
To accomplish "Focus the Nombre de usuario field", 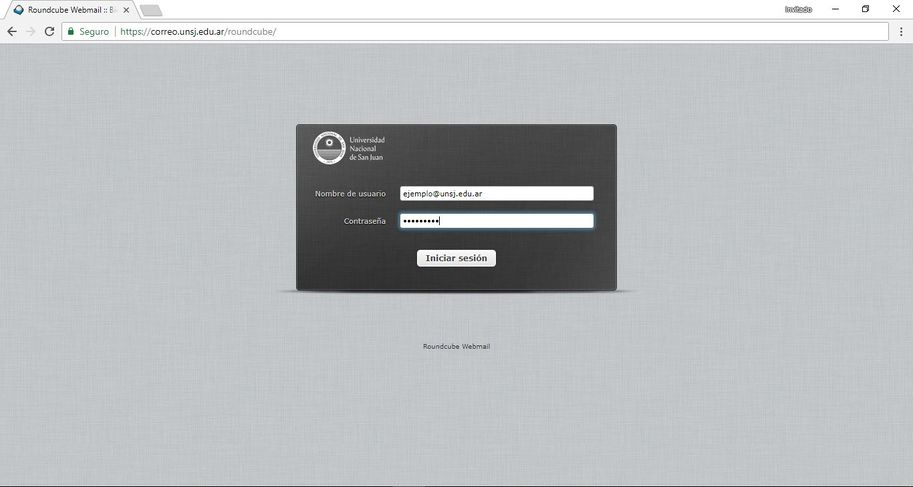I will pyautogui.click(x=496, y=194).
